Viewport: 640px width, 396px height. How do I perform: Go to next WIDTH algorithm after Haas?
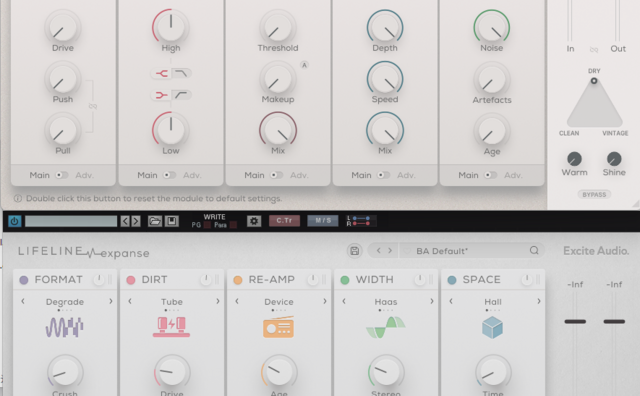(431, 301)
